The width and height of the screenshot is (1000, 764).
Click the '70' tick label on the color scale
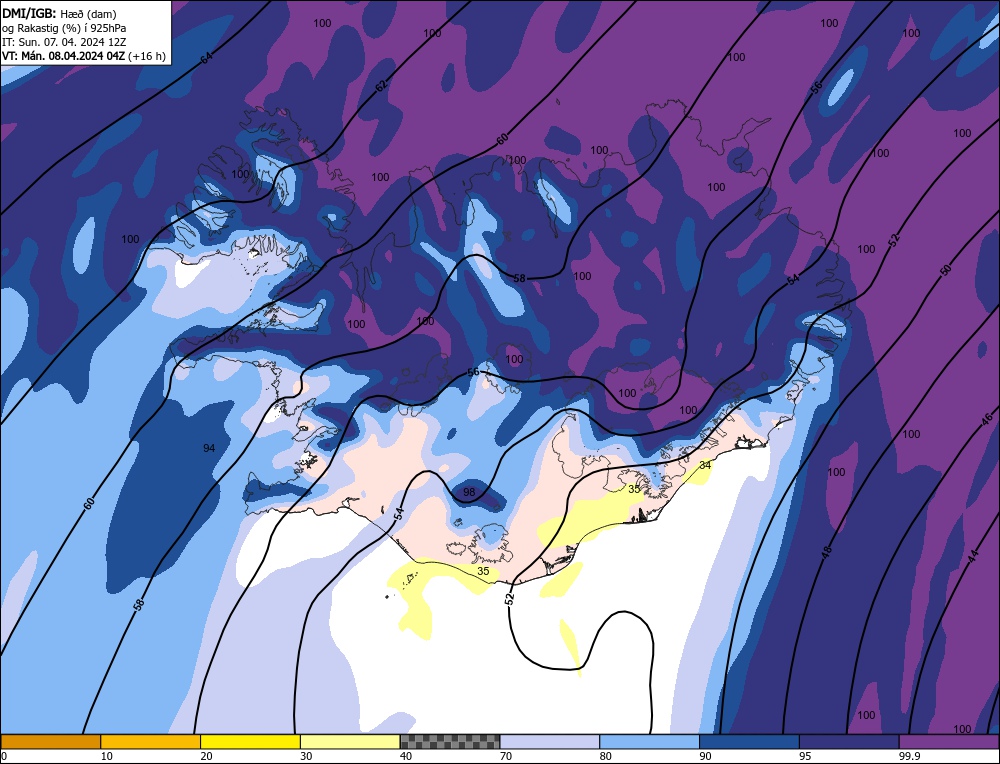point(506,756)
